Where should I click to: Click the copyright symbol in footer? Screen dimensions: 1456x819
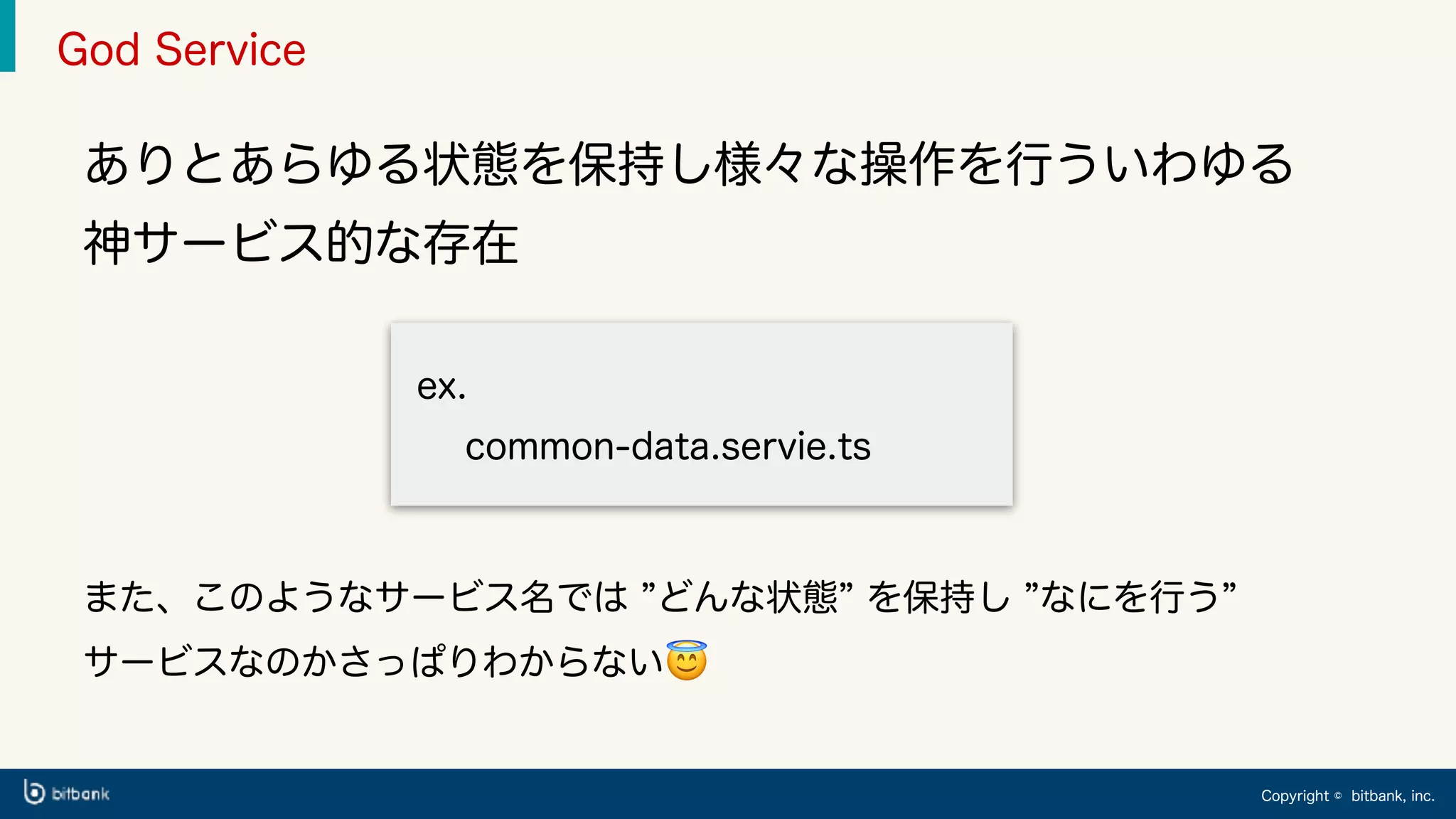[x=1338, y=796]
